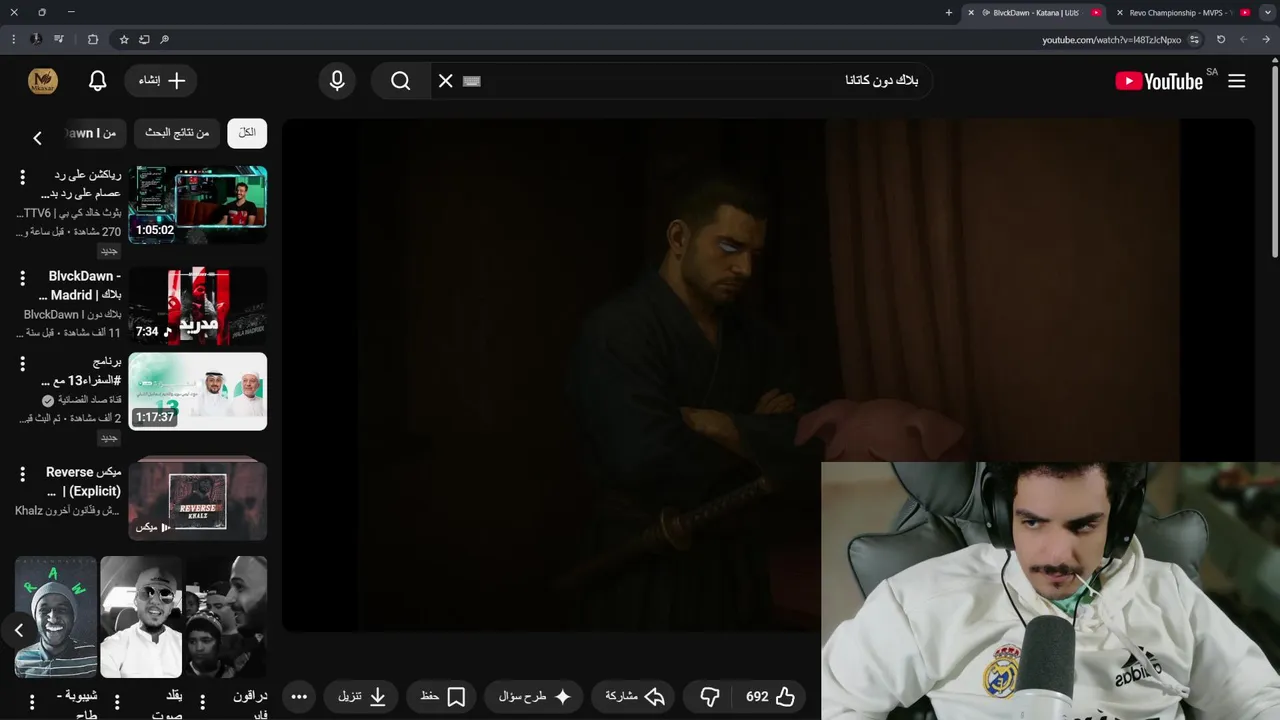
Task: Open options for the السفراء13 row
Action: click(x=22, y=363)
